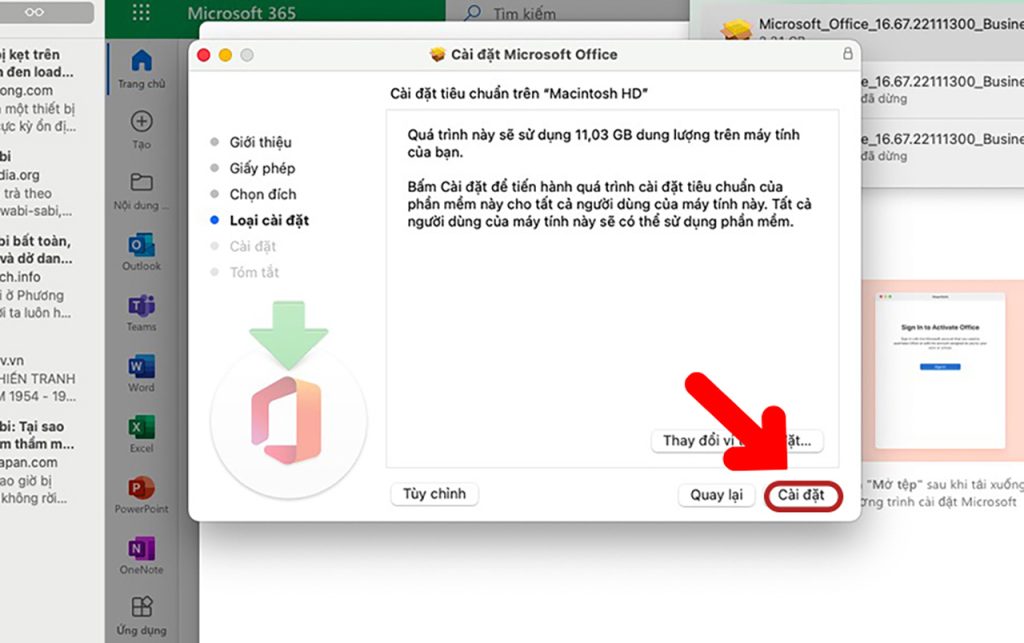The image size is (1024, 643).
Task: Open OneNote from the sidebar
Action: (x=141, y=552)
